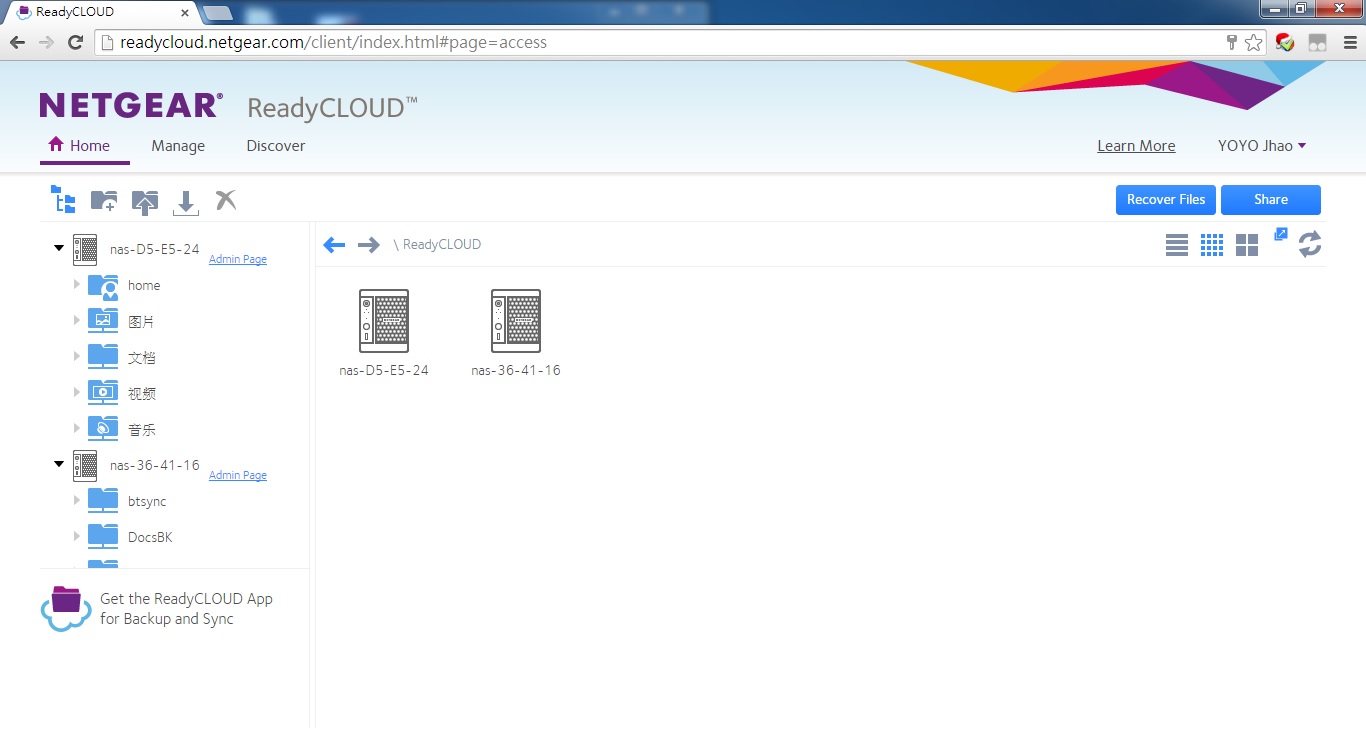1366x753 pixels.
Task: Bookmark this page with the star icon
Action: click(1254, 42)
